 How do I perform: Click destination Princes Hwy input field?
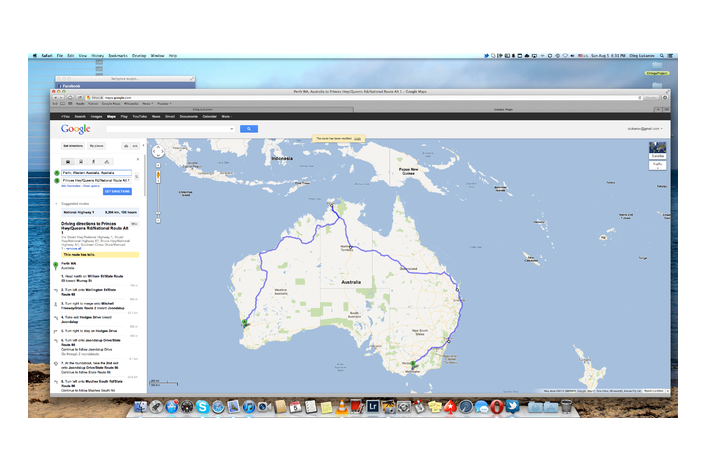pos(97,180)
